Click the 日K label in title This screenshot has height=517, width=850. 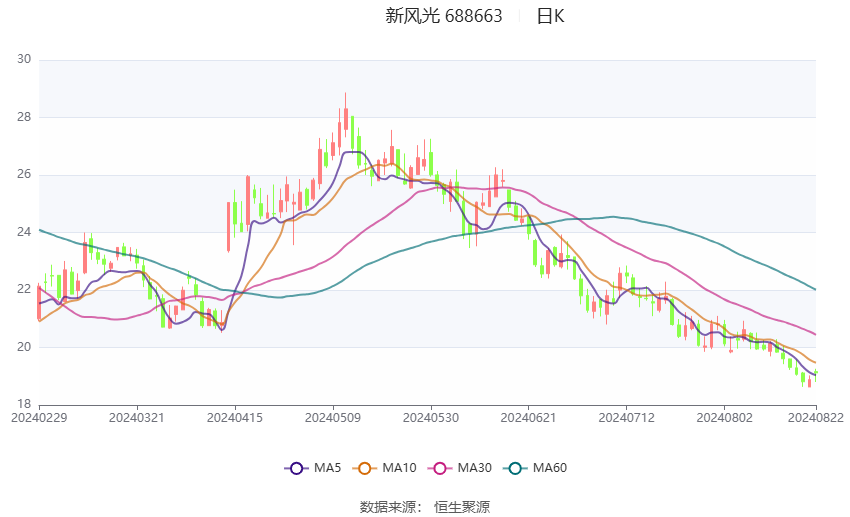[x=550, y=16]
